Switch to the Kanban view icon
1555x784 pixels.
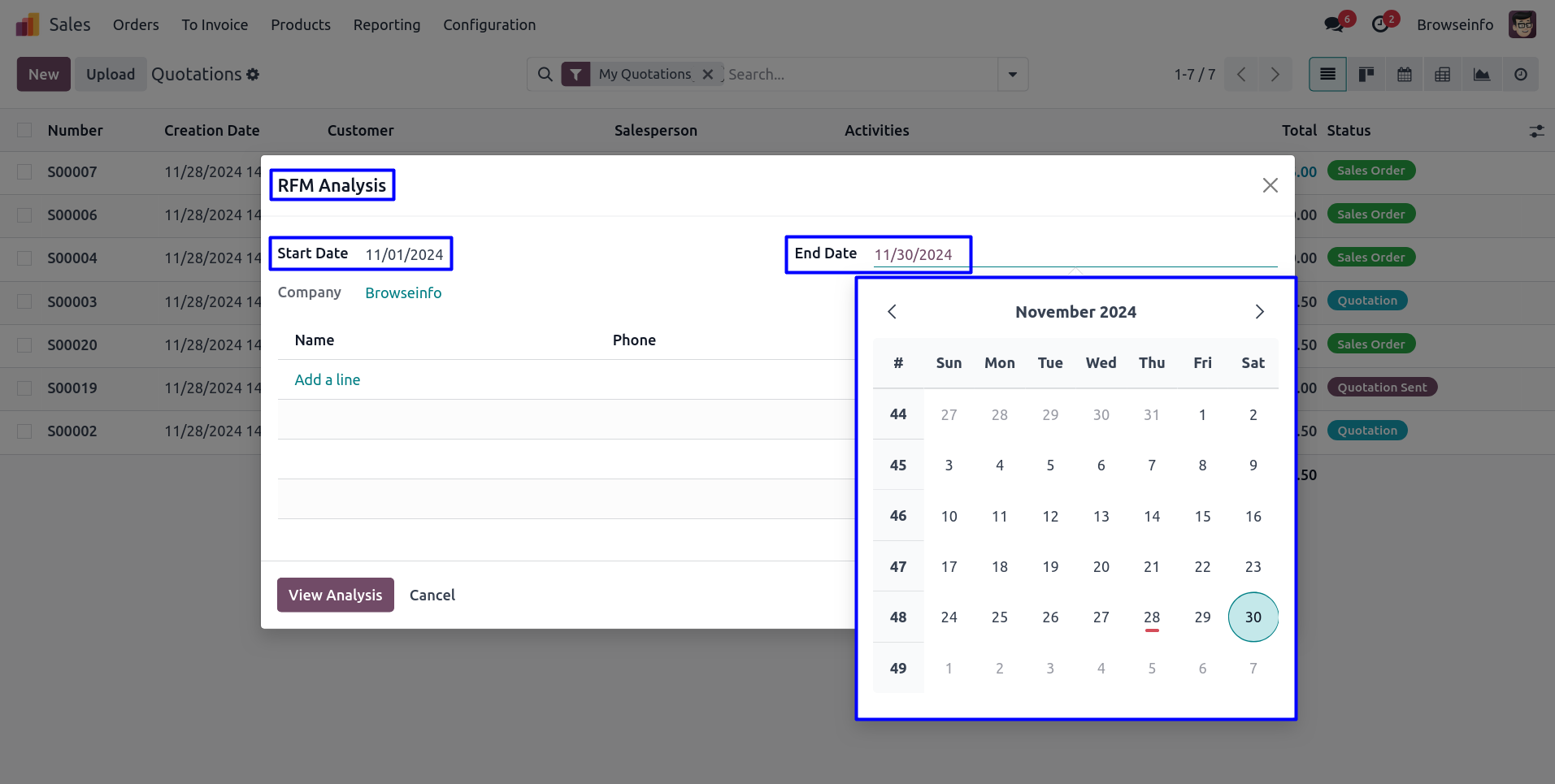(1366, 75)
